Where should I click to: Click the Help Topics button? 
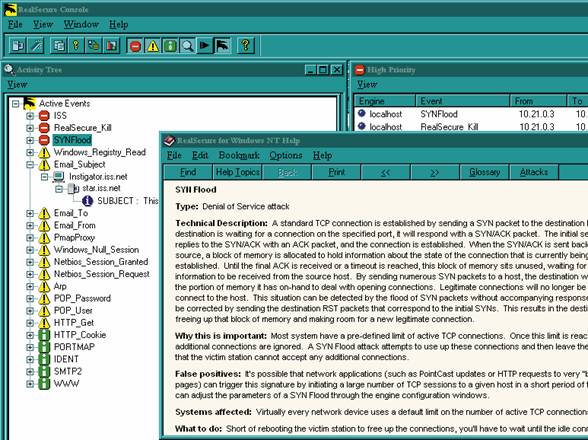238,172
